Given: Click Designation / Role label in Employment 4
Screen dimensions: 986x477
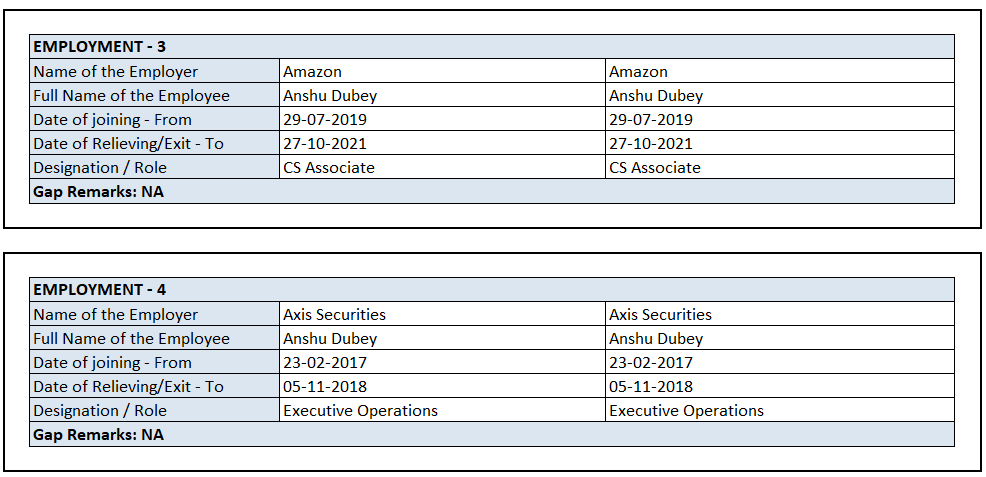Looking at the screenshot, I should (100, 411).
